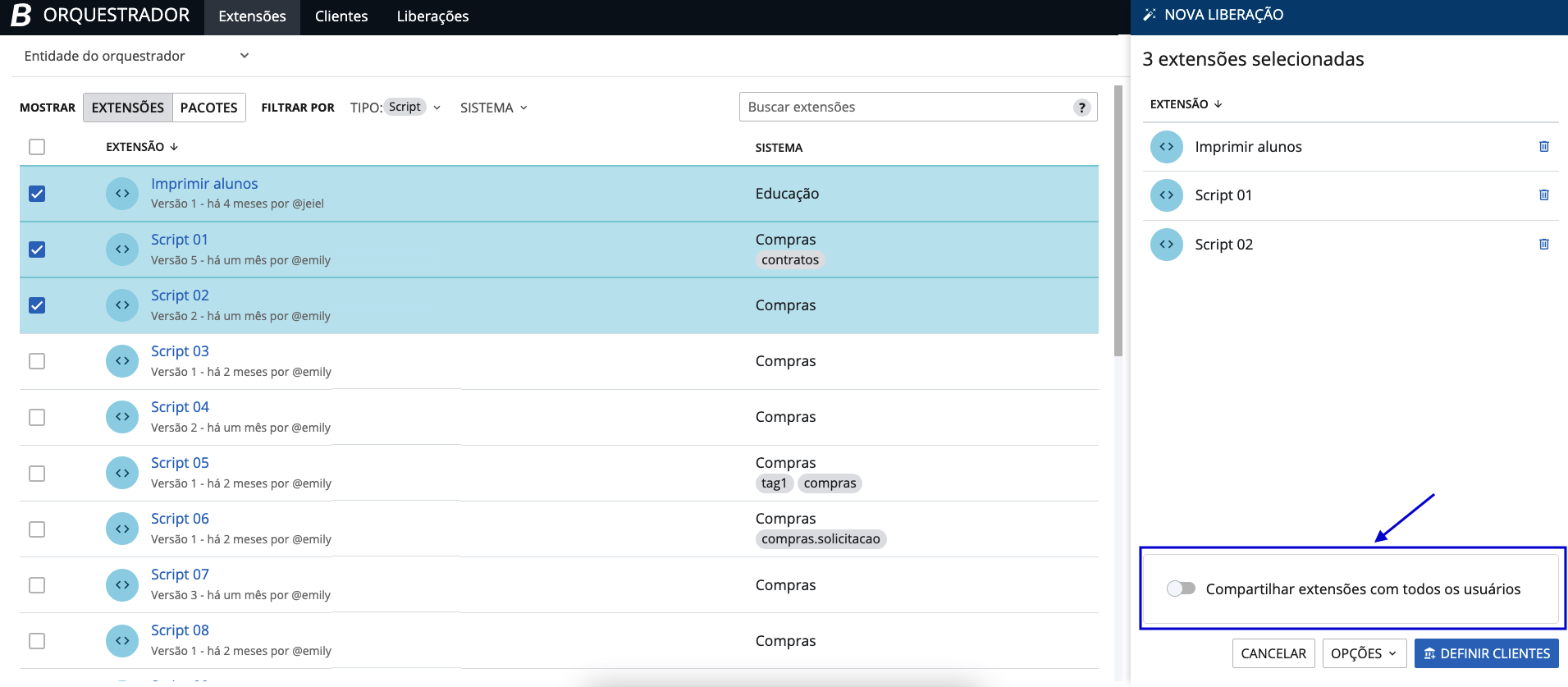Check the Script 03 checkbox

[x=37, y=361]
